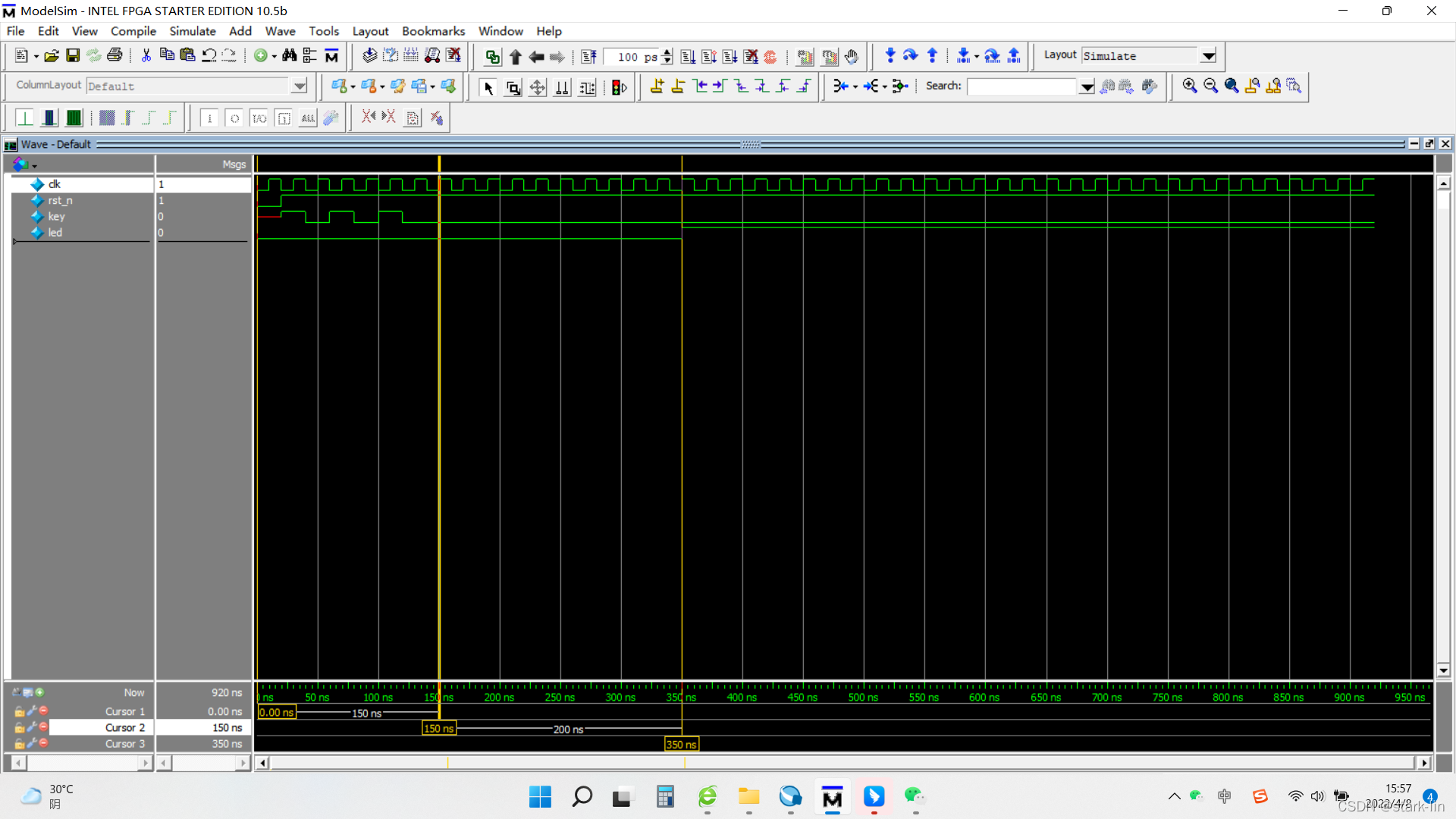Click the Insert Cursor yellow plus icon
This screenshot has width=1456, height=819.
[657, 86]
